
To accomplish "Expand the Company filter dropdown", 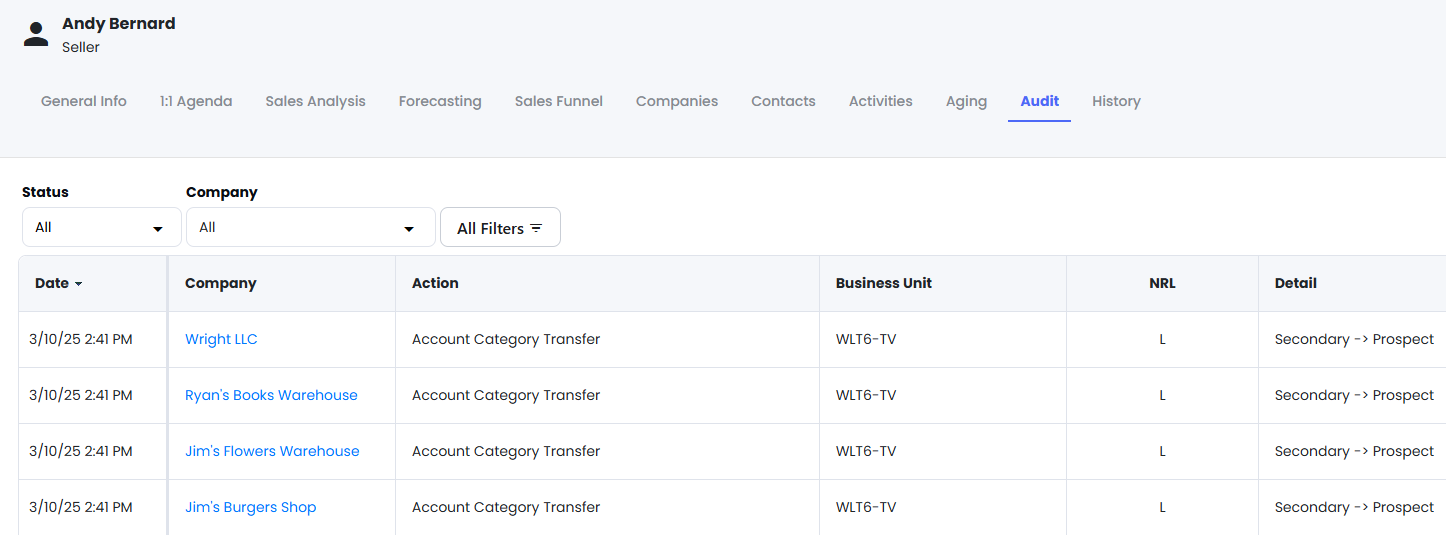I will (311, 227).
